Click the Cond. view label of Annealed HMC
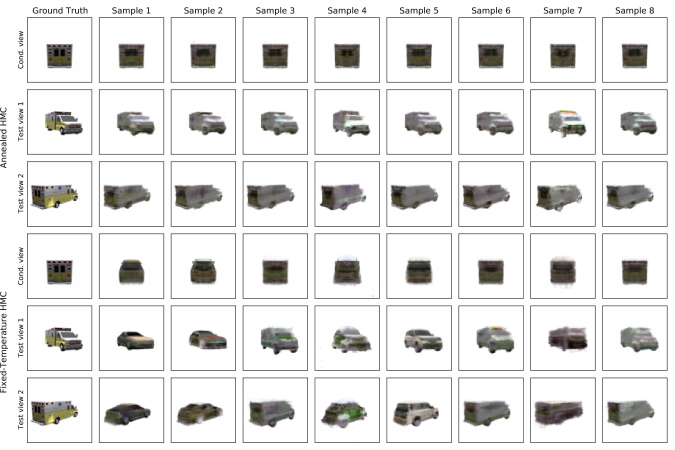The image size is (675, 450). (21, 50)
